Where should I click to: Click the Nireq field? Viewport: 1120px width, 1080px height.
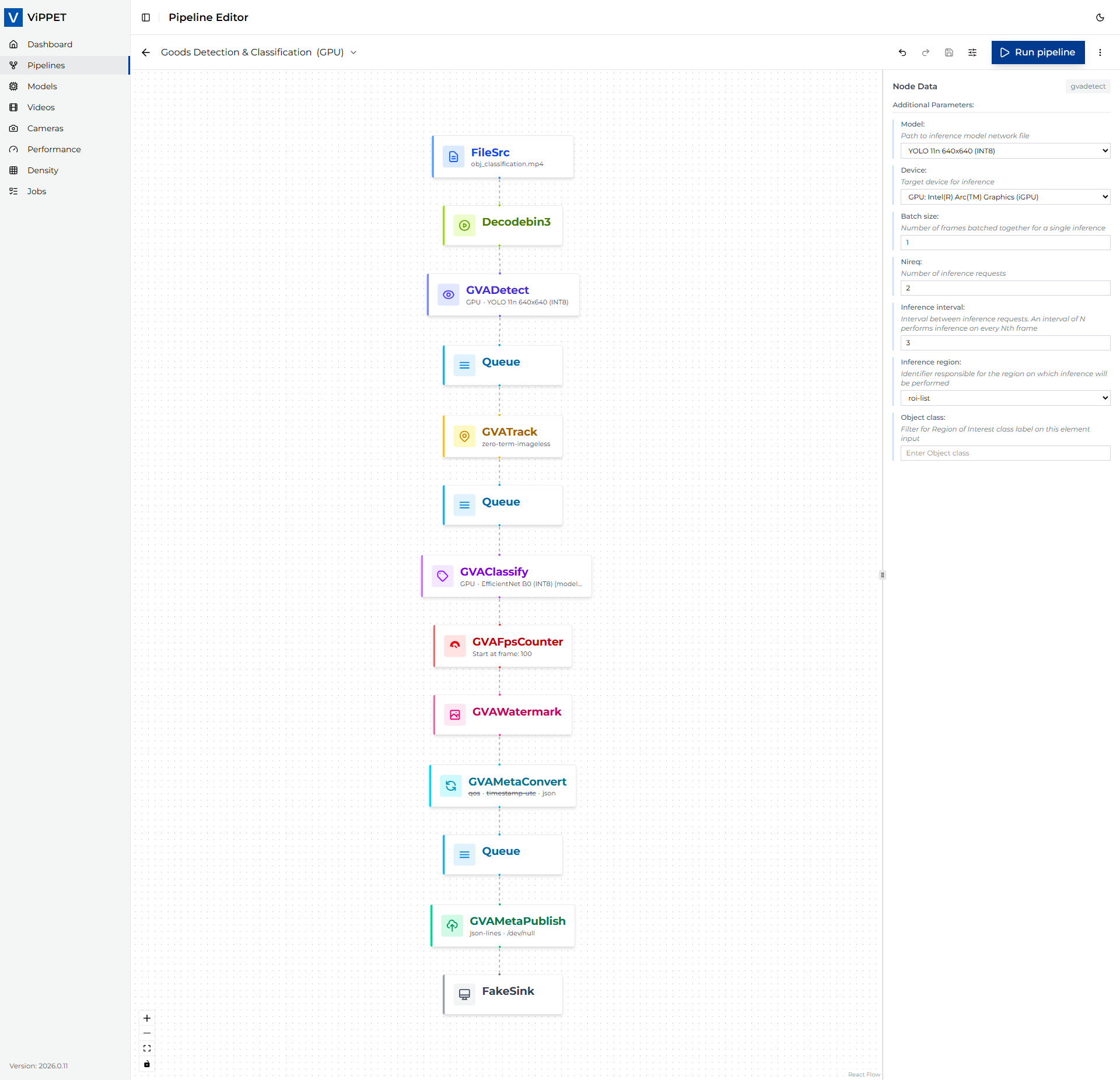tap(1005, 288)
